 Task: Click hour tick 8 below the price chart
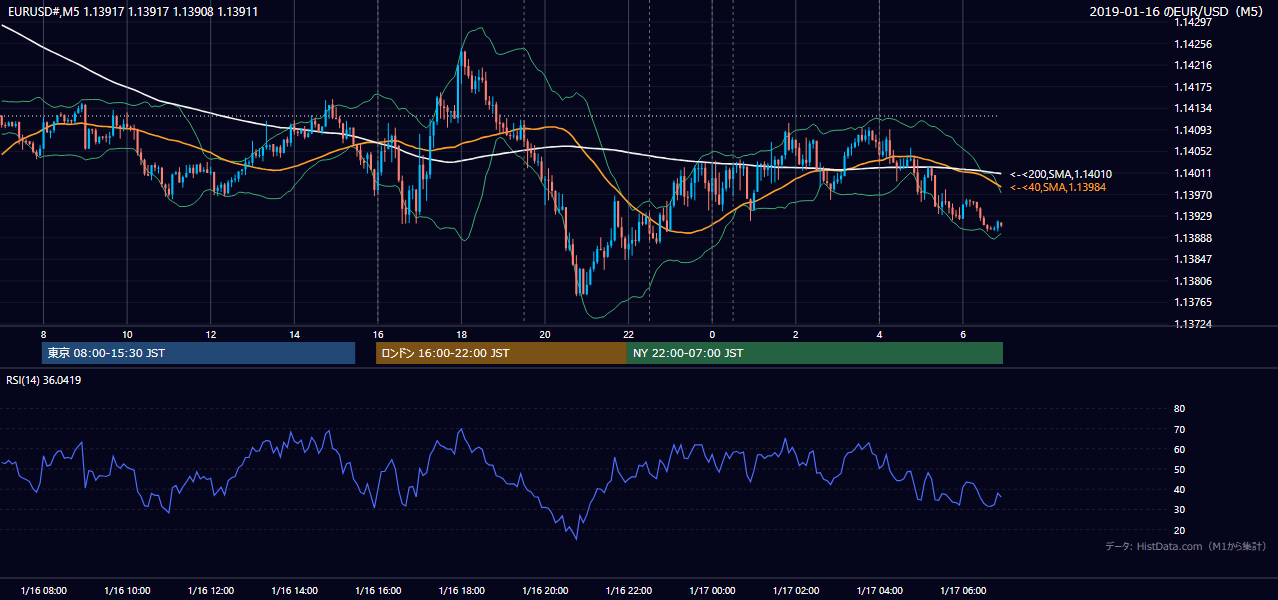point(43,334)
